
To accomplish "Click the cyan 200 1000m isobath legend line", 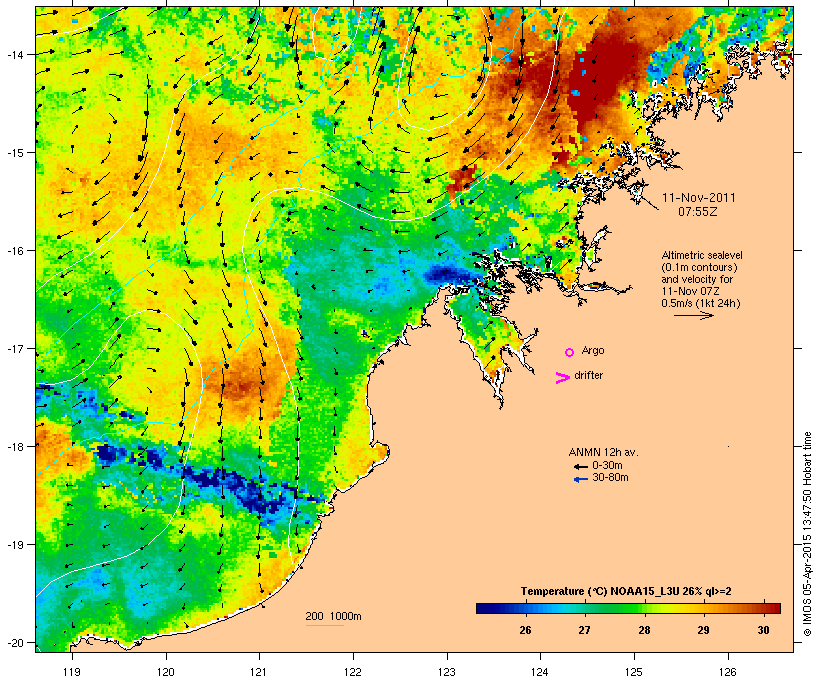I will [325, 625].
